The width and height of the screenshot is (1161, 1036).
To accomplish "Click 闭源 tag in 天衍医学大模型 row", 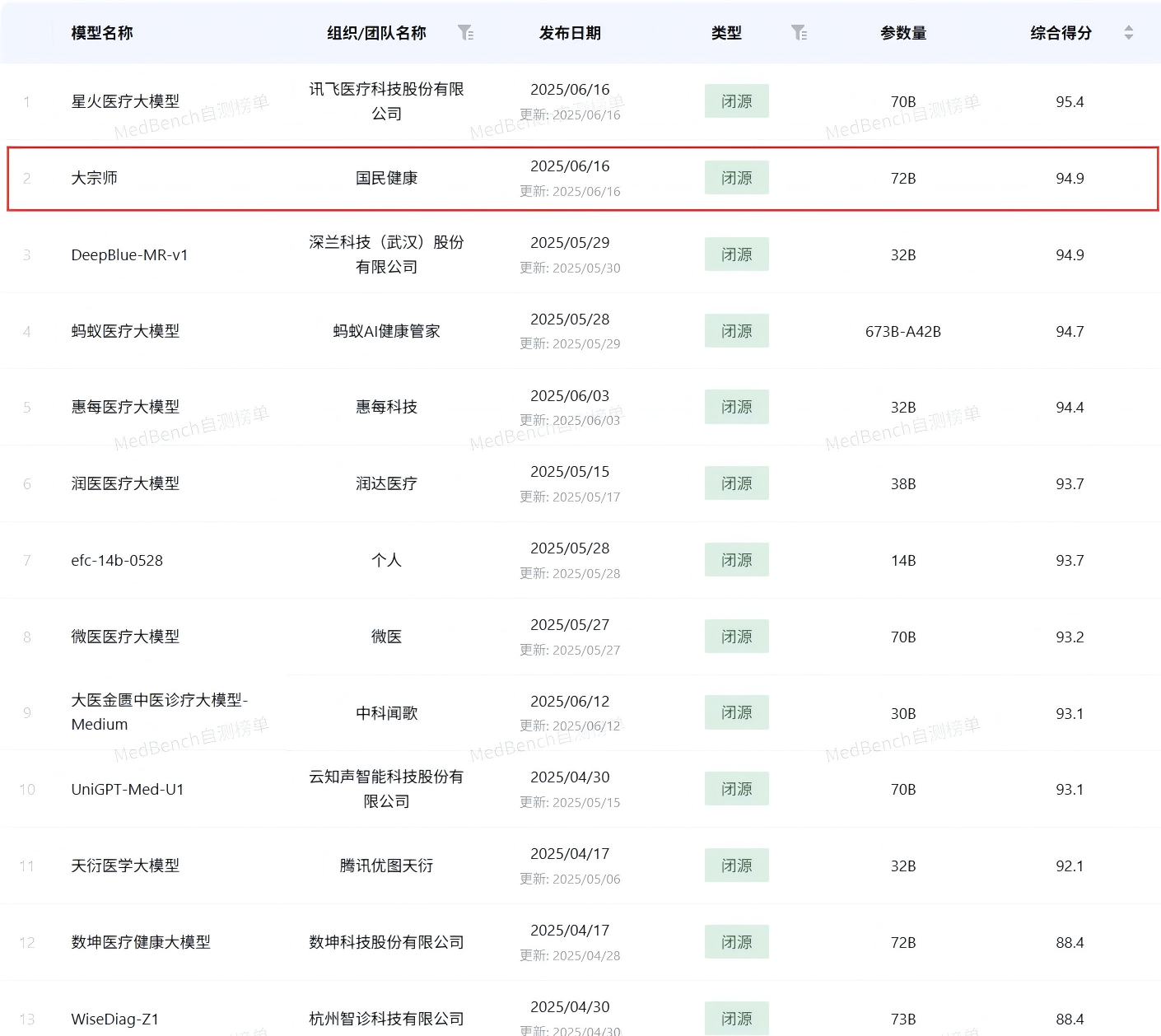I will coord(737,866).
